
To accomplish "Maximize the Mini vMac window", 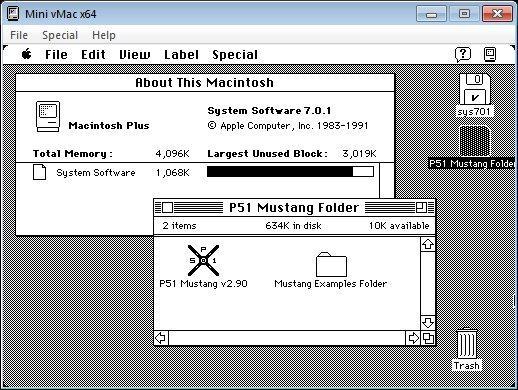I will (x=464, y=14).
